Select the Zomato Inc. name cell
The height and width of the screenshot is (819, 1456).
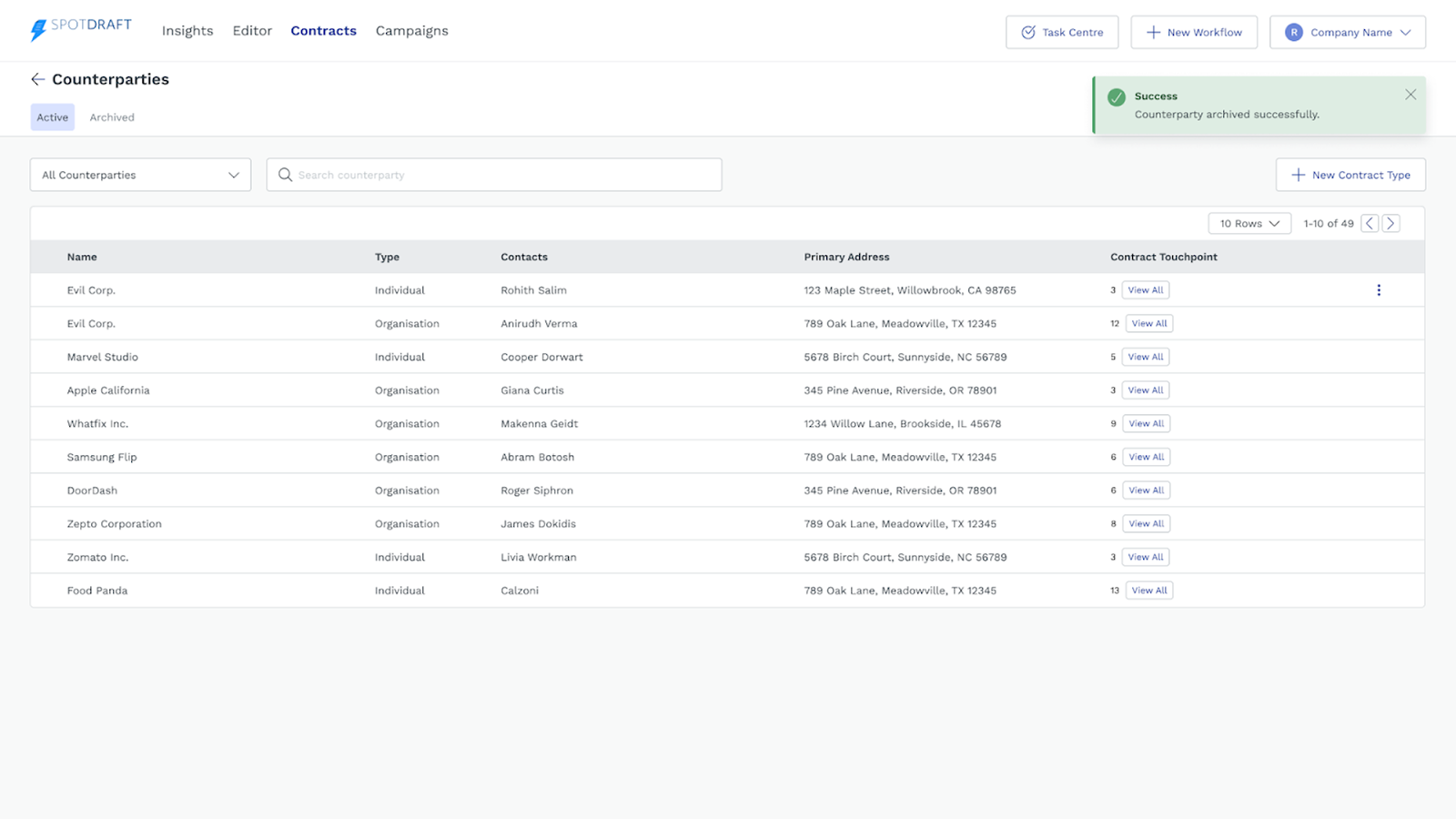point(97,557)
